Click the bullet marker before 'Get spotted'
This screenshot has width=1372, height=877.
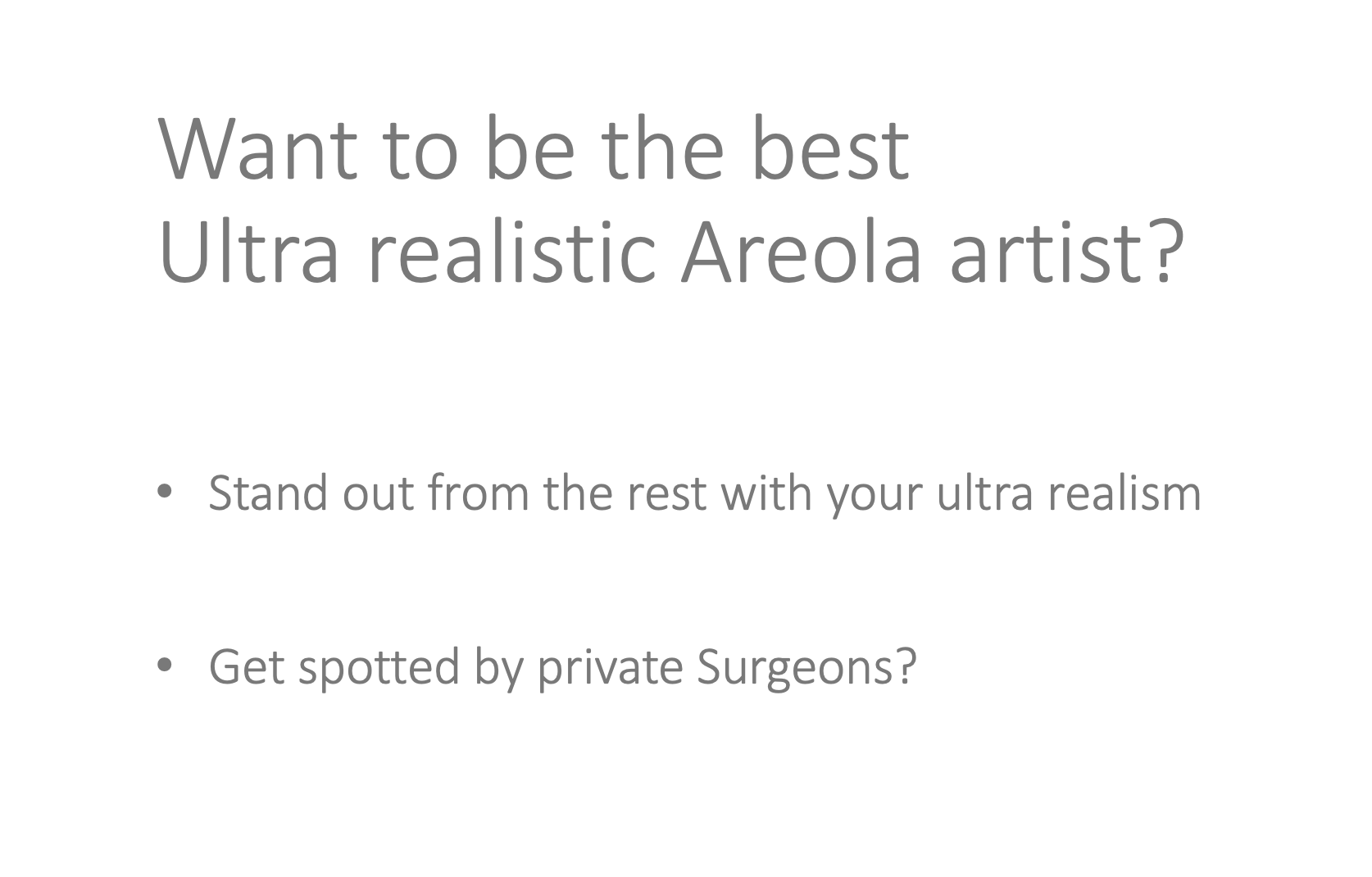tap(165, 666)
